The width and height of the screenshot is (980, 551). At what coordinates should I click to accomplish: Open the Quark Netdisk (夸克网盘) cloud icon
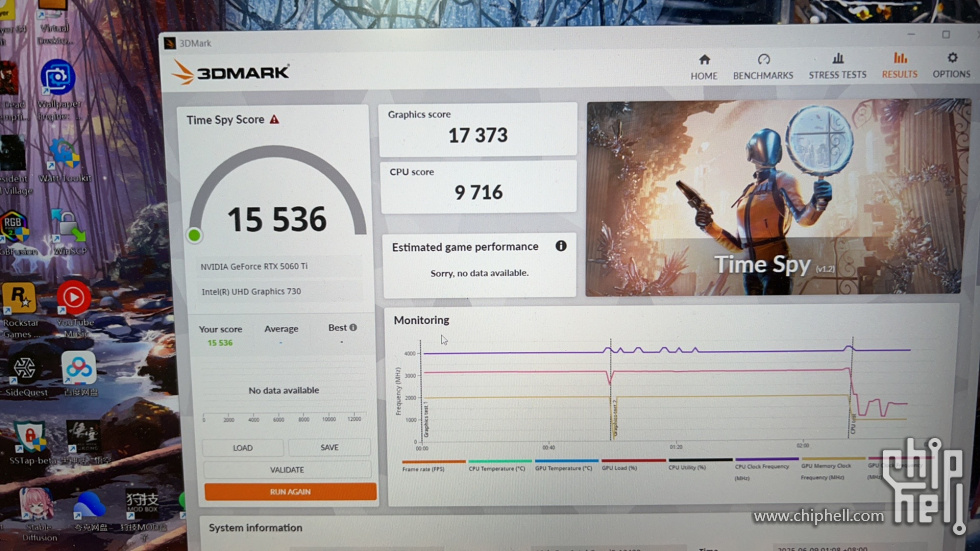pyautogui.click(x=89, y=512)
